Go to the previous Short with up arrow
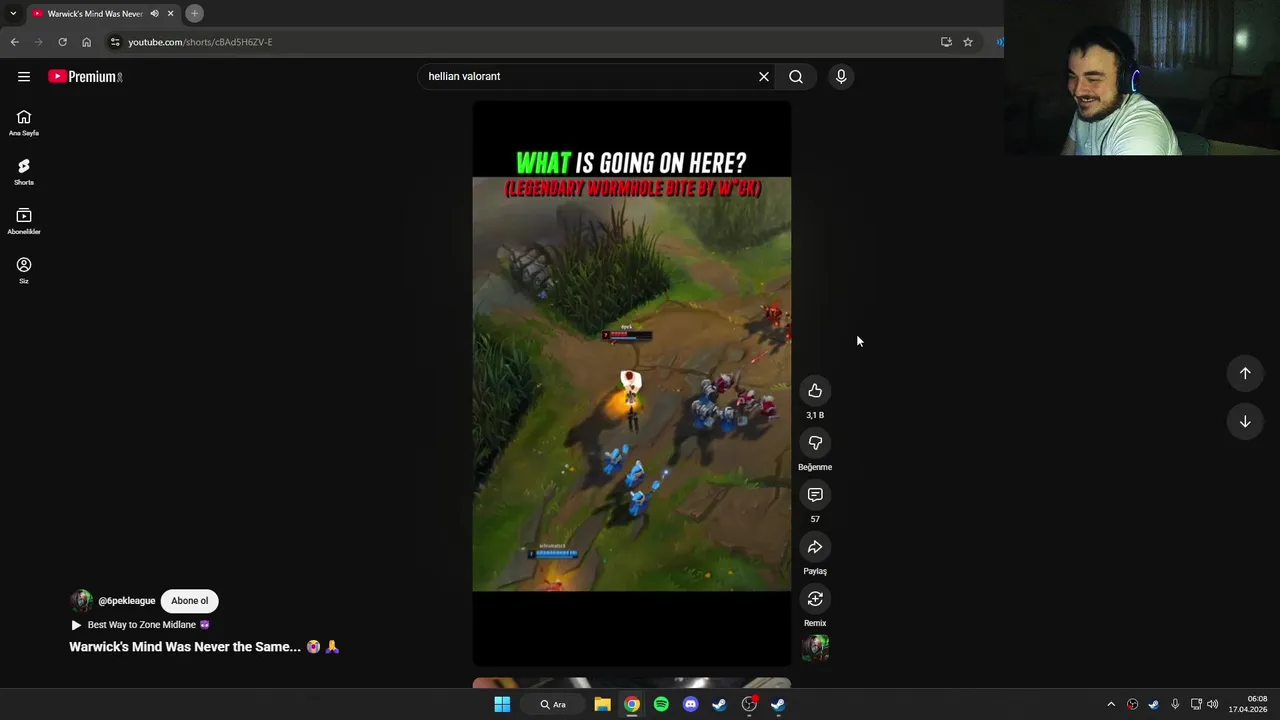The image size is (1280, 720). click(x=1245, y=373)
